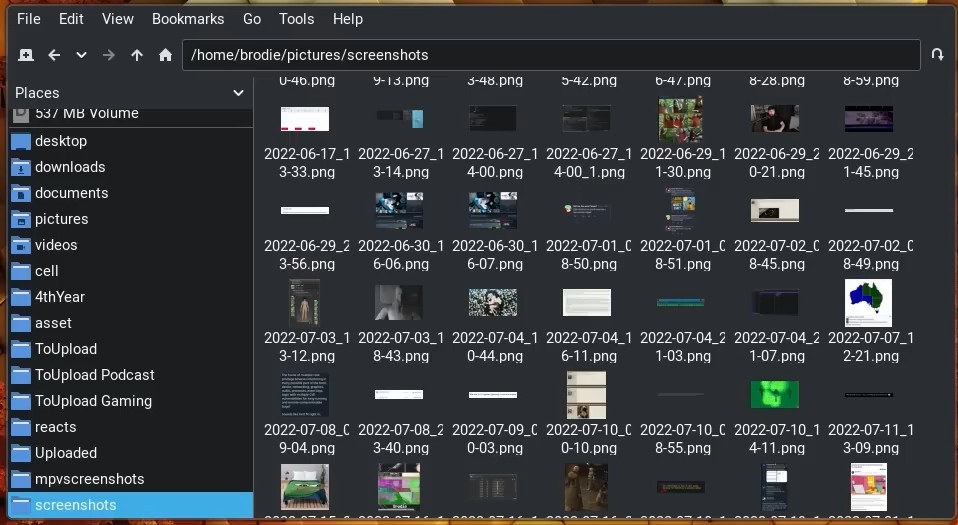958x525 pixels.
Task: Click the path bar go/jump icon
Action: (x=937, y=54)
